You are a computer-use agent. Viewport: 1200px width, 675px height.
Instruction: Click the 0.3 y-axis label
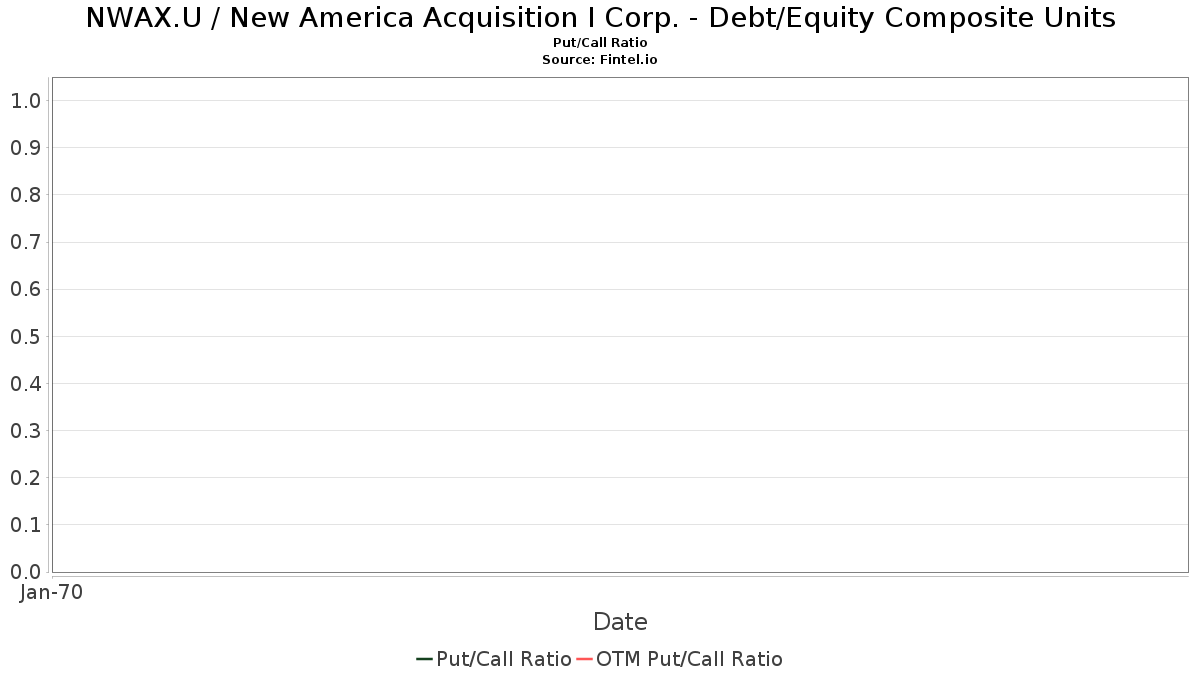[x=25, y=431]
